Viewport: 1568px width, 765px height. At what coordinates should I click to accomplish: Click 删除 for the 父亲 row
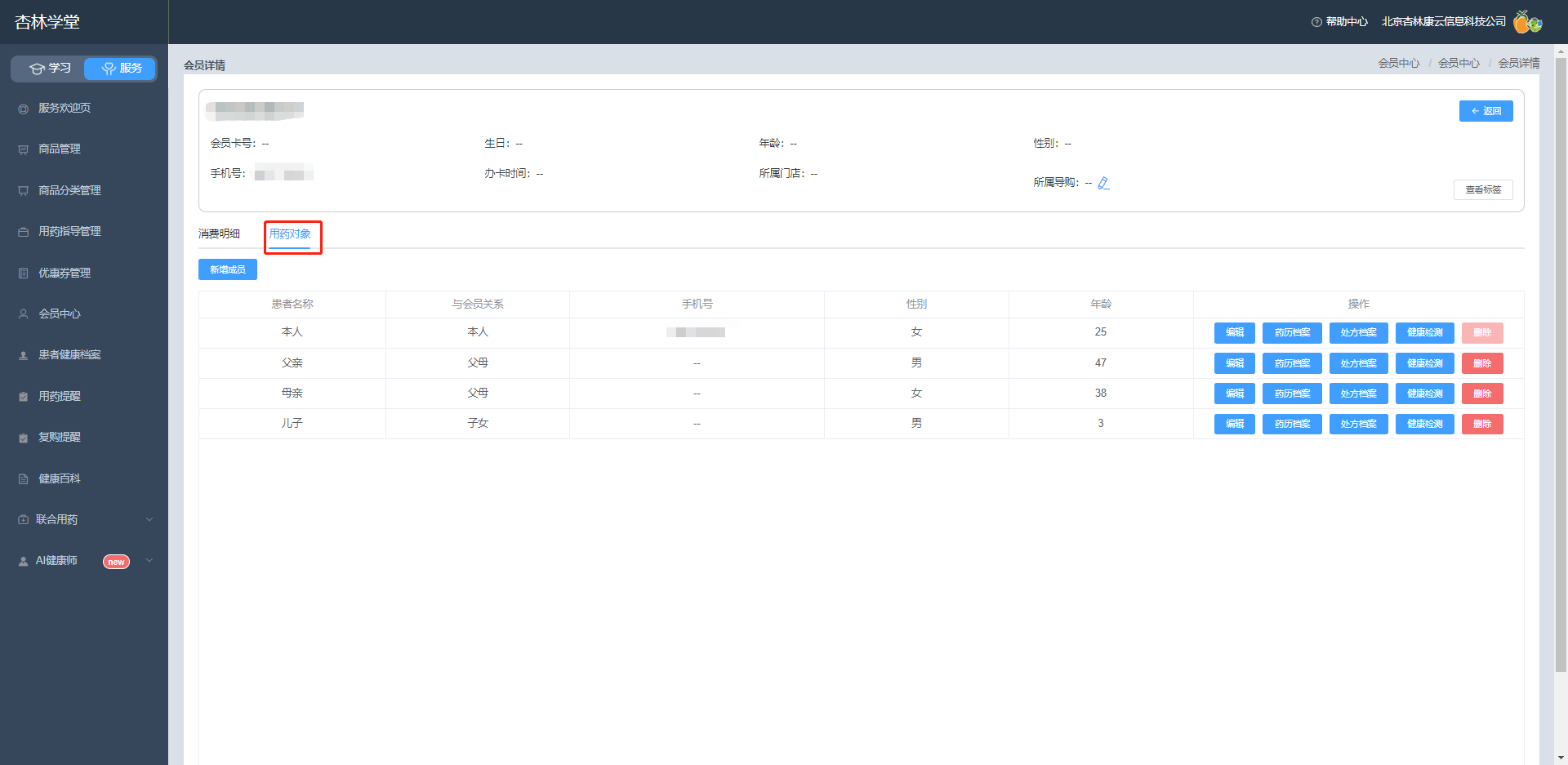1482,363
